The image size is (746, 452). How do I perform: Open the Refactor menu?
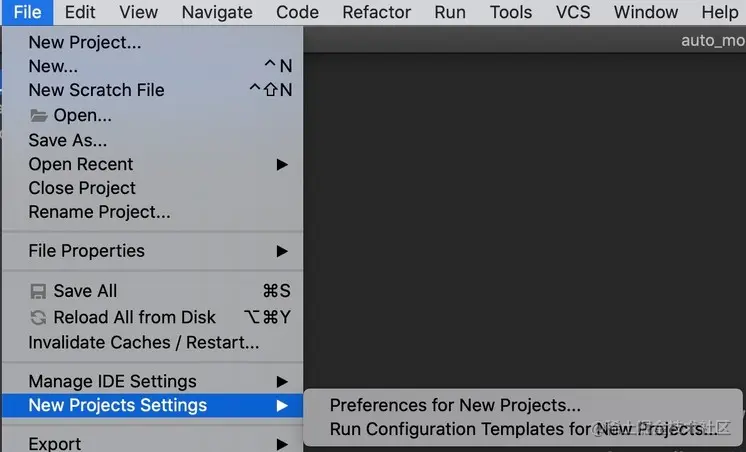click(x=376, y=12)
